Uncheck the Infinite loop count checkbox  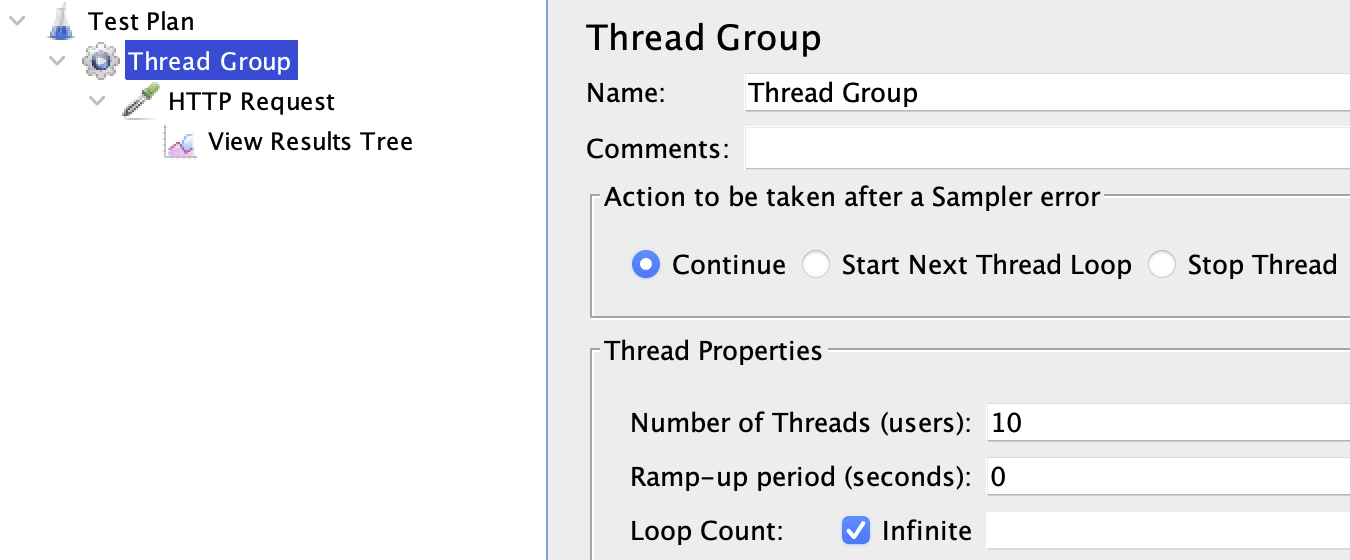click(x=856, y=530)
